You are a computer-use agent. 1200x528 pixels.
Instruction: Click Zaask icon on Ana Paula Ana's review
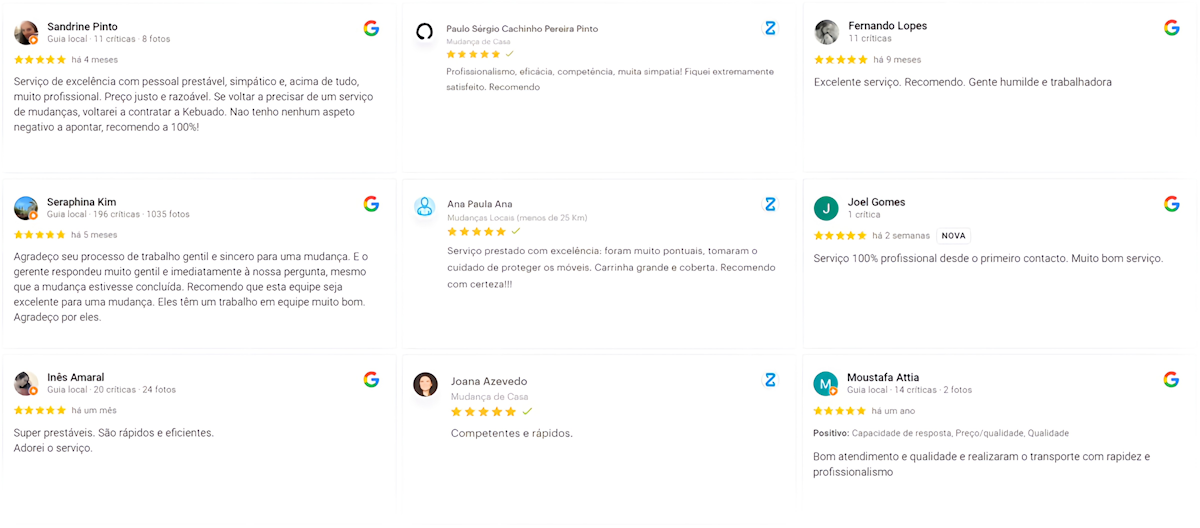pos(770,204)
